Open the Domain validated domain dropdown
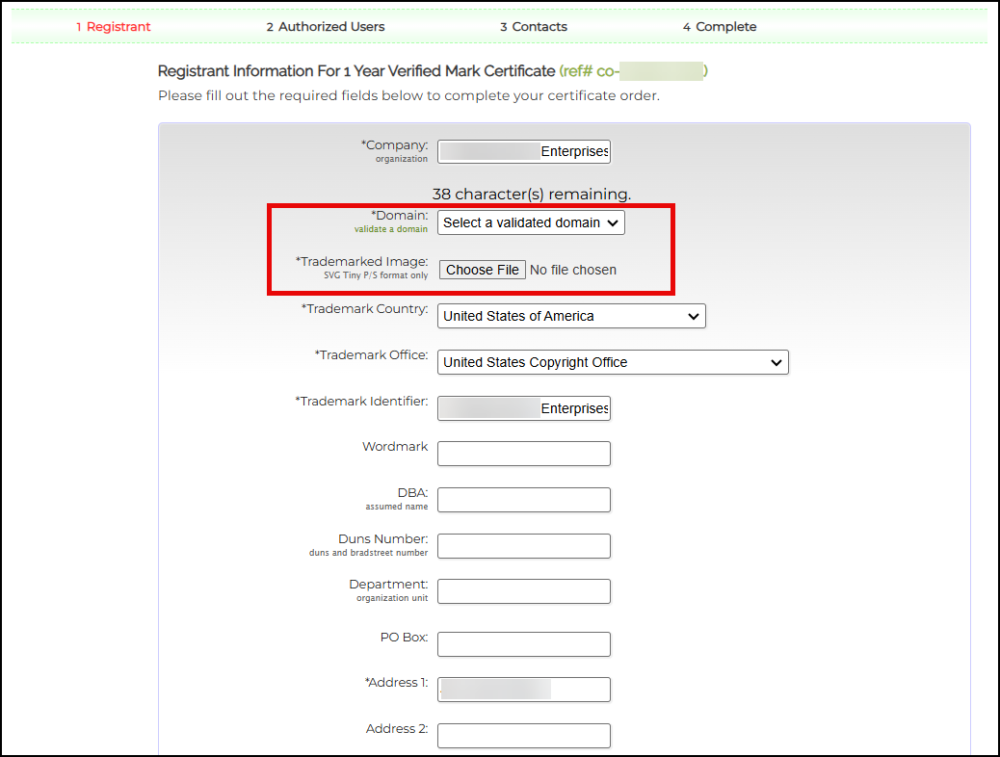Image resolution: width=1000 pixels, height=757 pixels. [x=531, y=223]
